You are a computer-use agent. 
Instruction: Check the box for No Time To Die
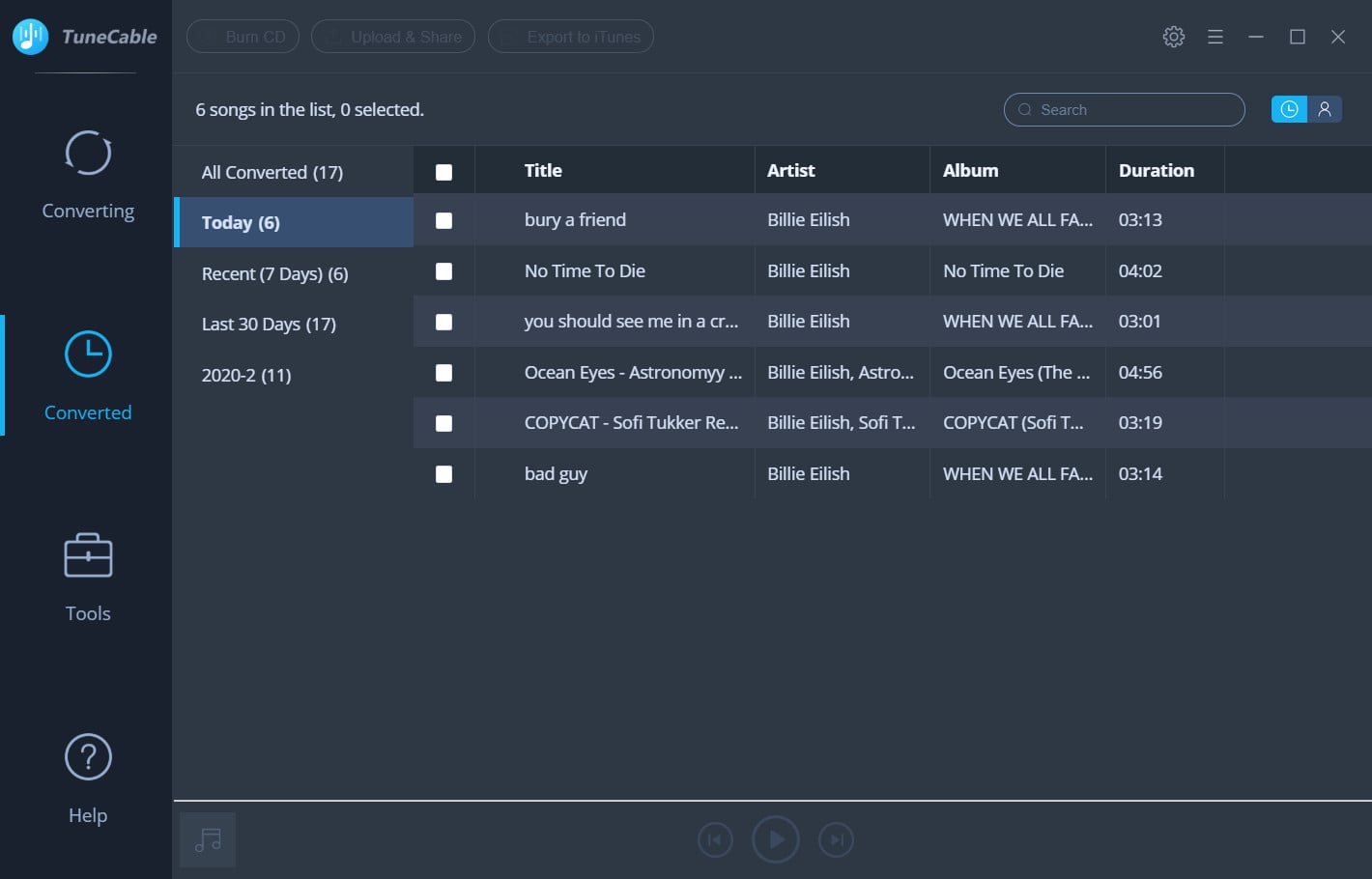pos(443,271)
